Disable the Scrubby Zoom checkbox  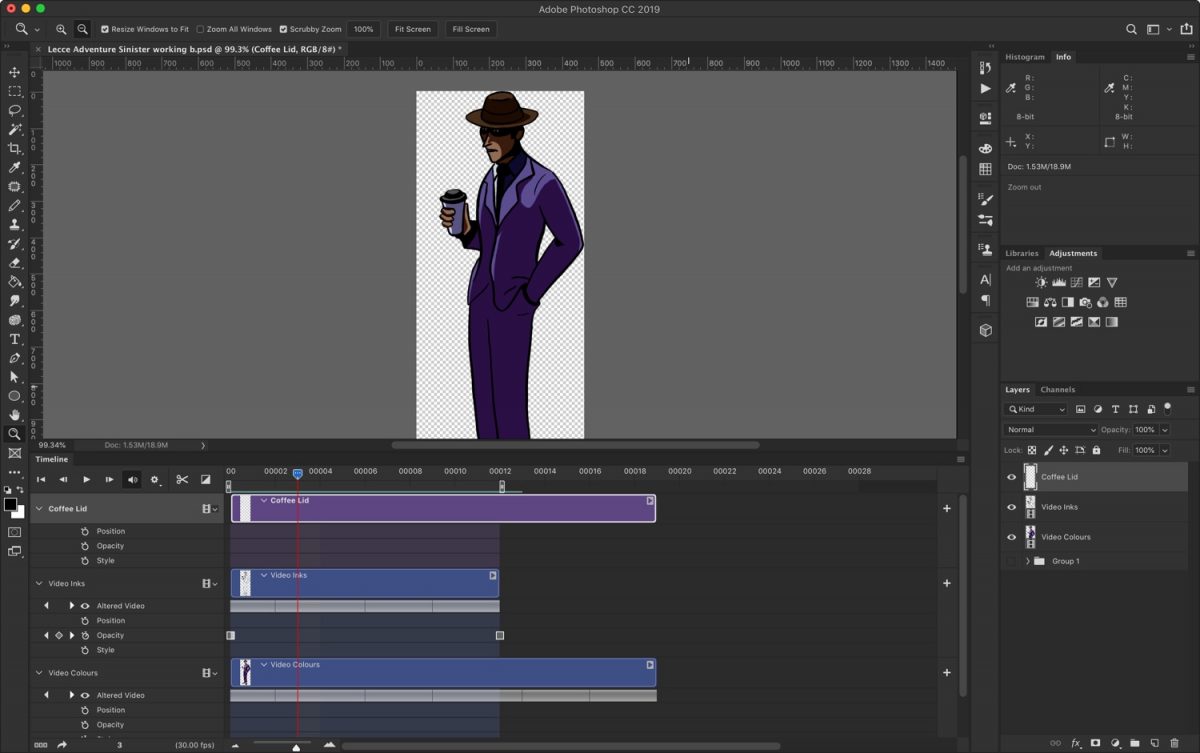pos(284,29)
